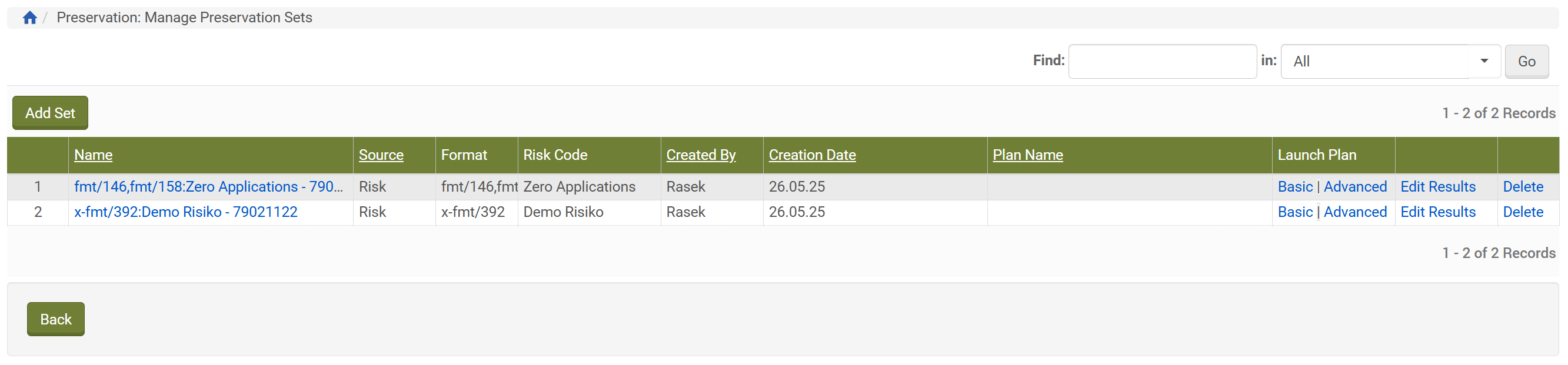Open the 'in' search scope dropdown
Image resolution: width=1568 pixels, height=365 pixels.
(x=1390, y=62)
